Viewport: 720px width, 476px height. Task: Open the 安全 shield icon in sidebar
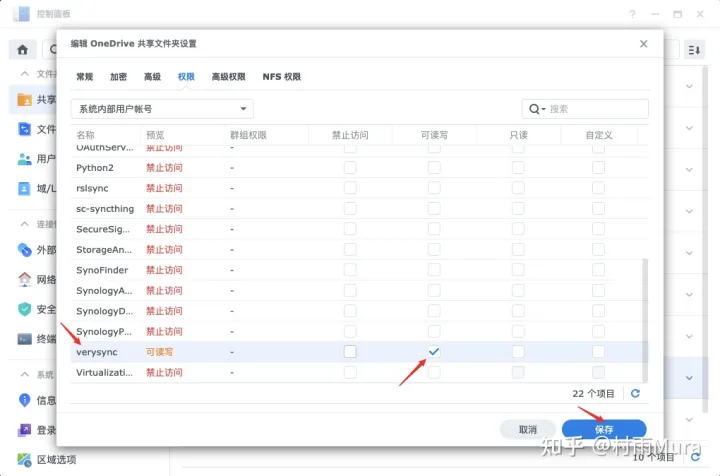[24, 309]
